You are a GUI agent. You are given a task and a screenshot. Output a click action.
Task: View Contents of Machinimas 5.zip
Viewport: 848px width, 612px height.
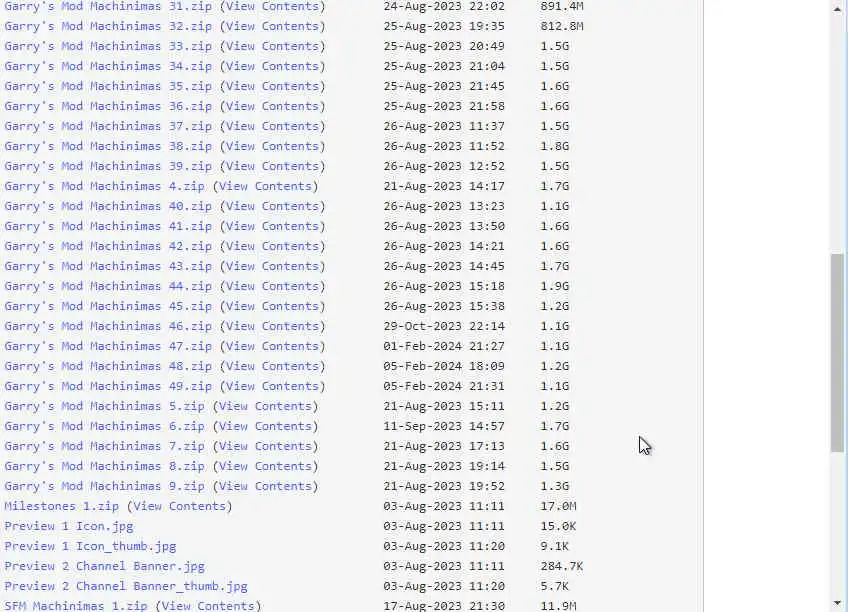(x=266, y=407)
